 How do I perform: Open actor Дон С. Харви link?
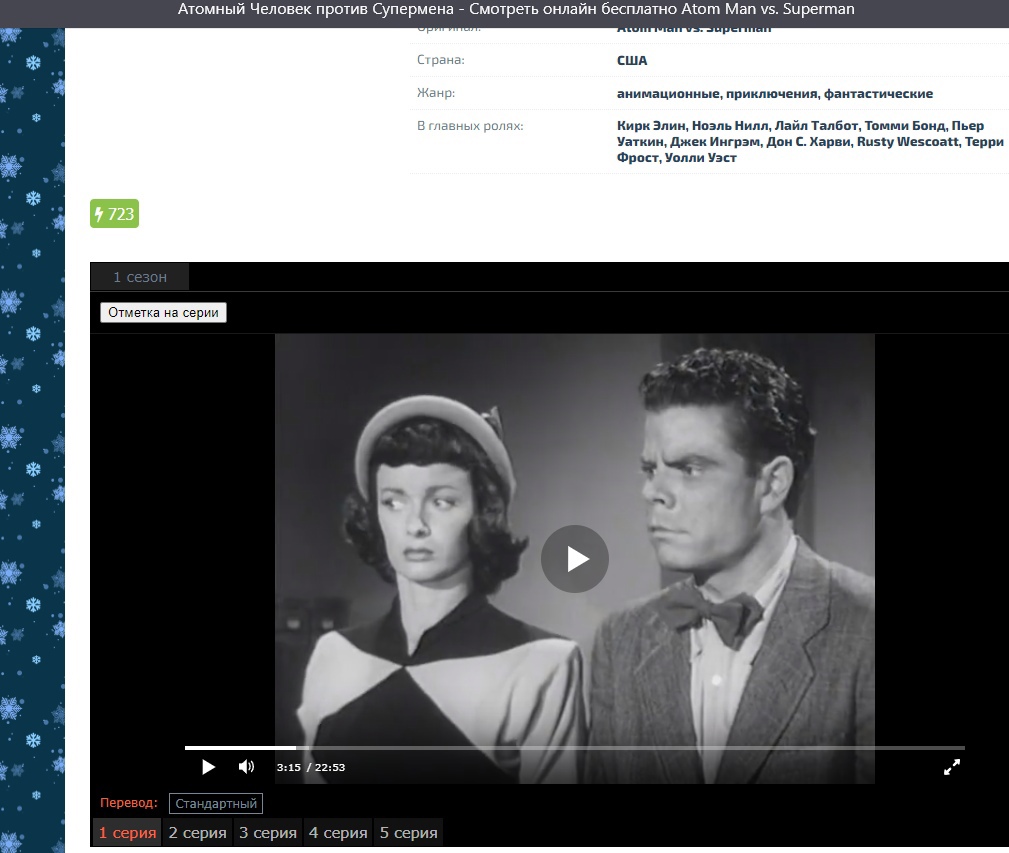[808, 142]
